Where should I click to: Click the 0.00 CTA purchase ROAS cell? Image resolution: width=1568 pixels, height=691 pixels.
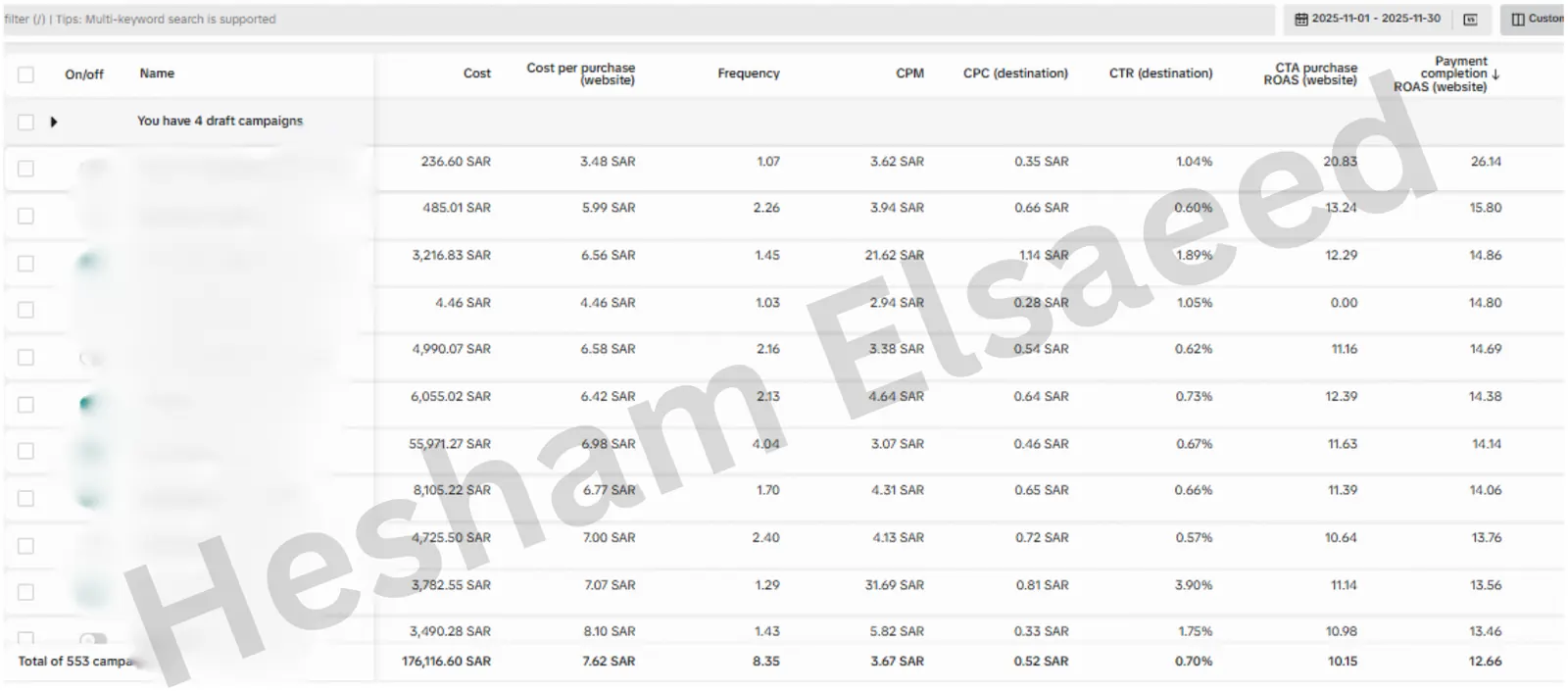point(1345,303)
